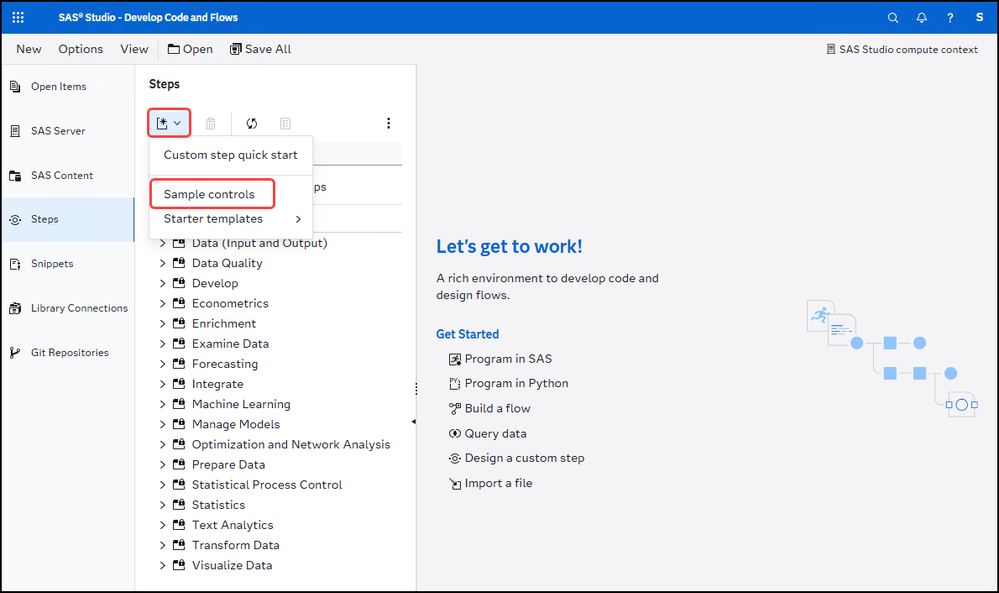This screenshot has width=999, height=593.
Task: Open the View menu
Action: coord(134,49)
